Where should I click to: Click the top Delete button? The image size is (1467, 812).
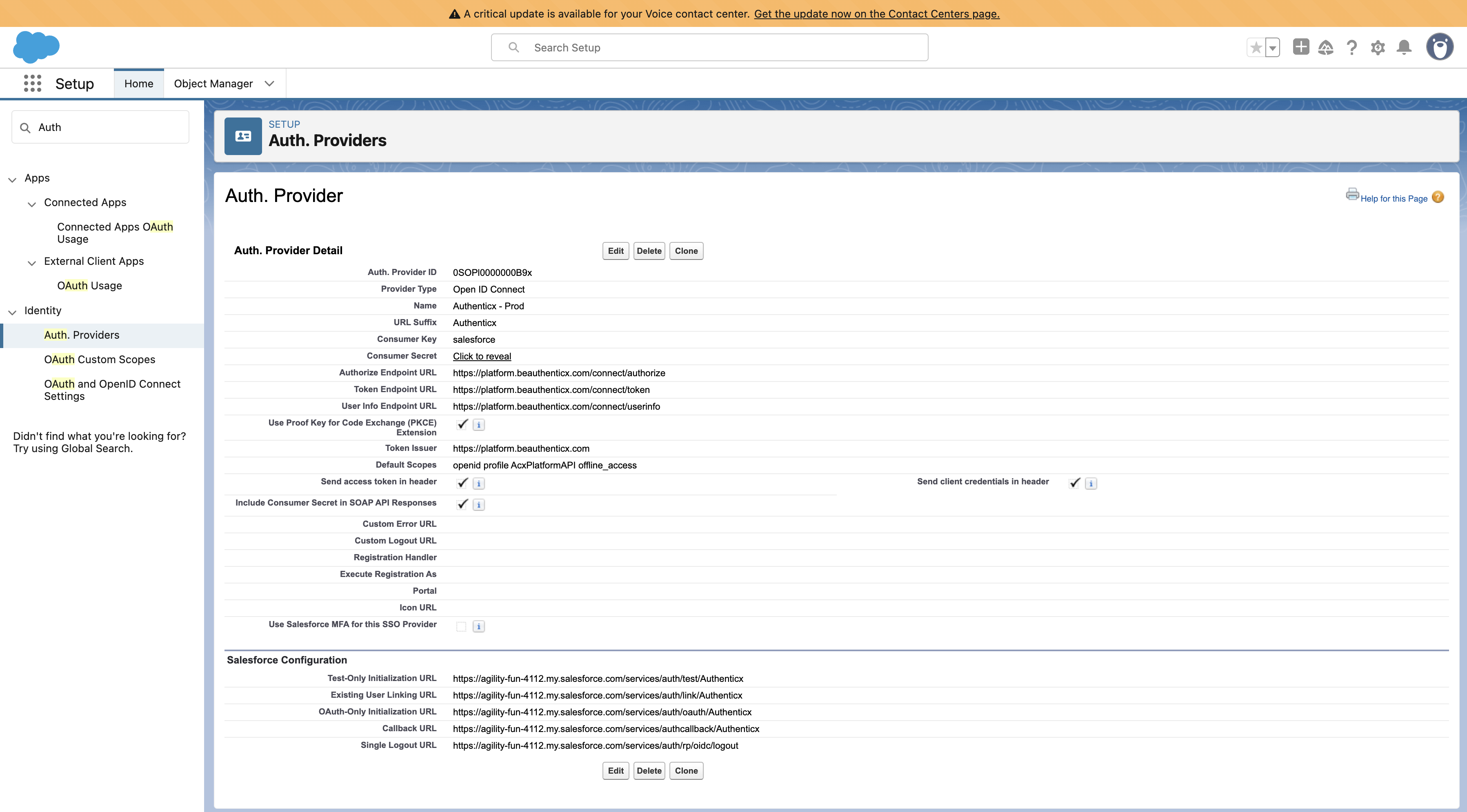click(649, 251)
